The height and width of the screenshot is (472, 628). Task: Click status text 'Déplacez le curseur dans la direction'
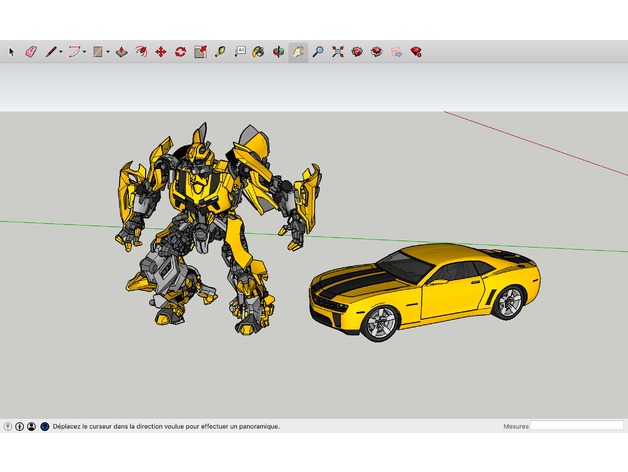point(109,426)
